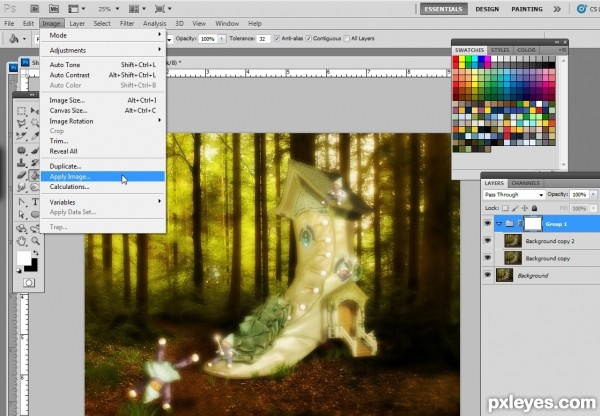Launch Mini Bridge from top bar
This screenshot has width=600, height=416.
(x=54, y=8)
